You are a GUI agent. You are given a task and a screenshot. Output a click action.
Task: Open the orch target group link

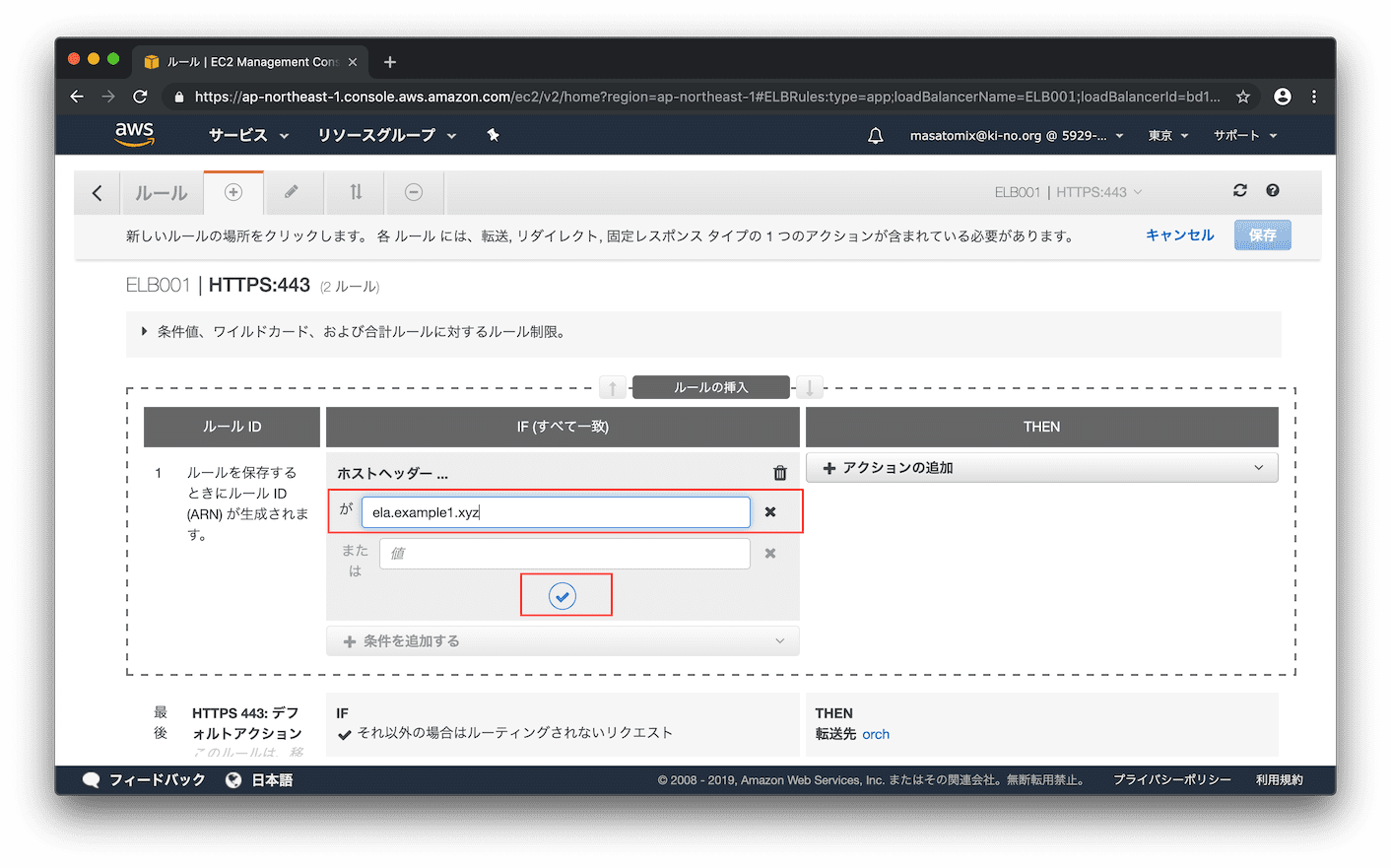tap(876, 734)
